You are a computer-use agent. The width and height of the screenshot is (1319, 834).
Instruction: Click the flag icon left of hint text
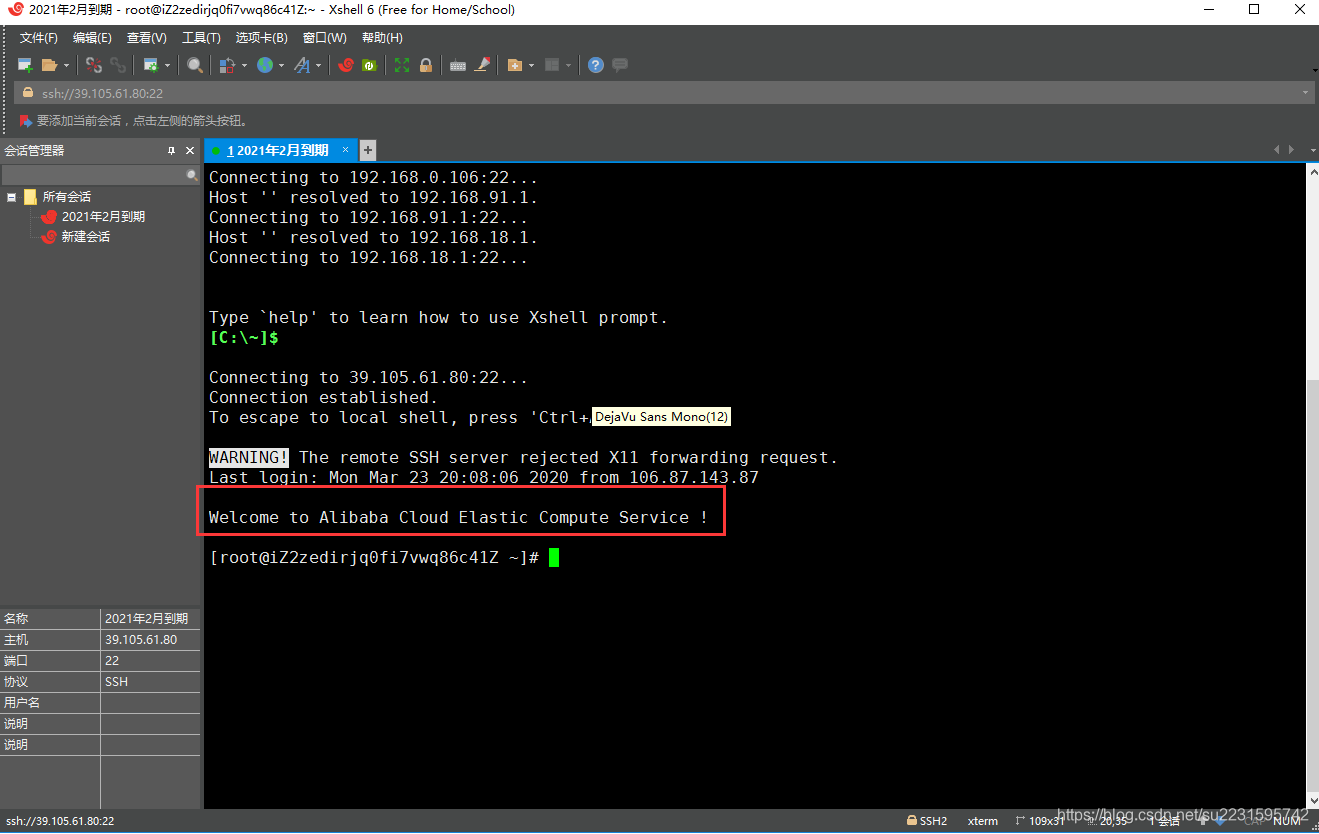(x=26, y=121)
